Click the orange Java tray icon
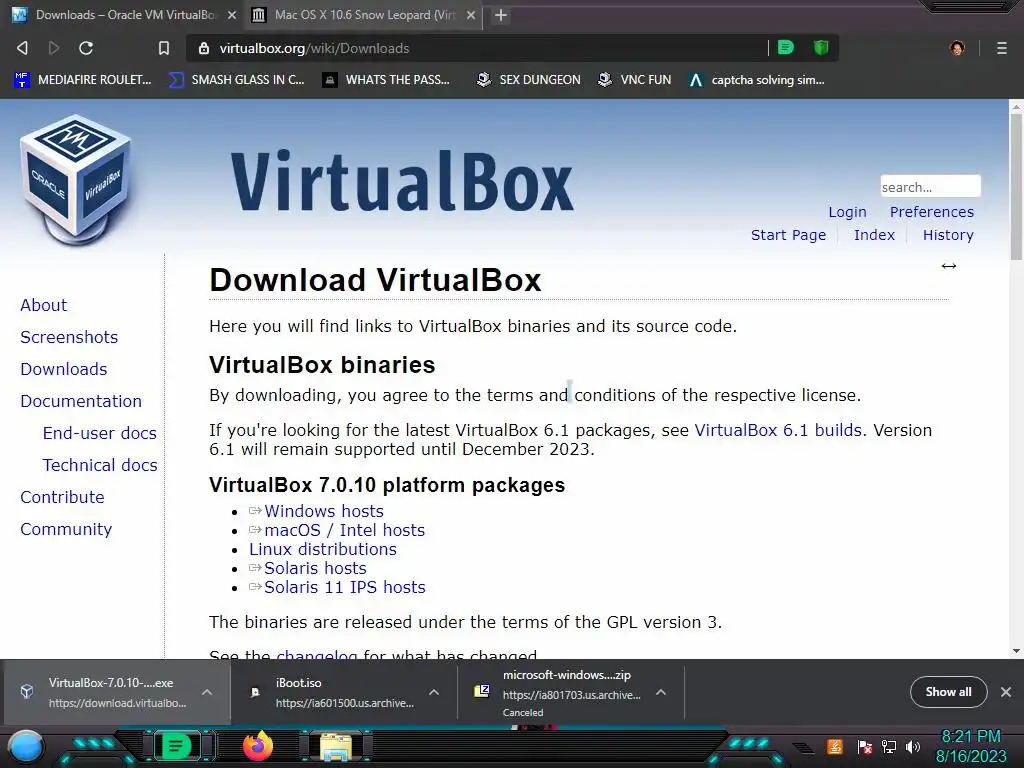Image resolution: width=1024 pixels, height=768 pixels. [x=835, y=746]
